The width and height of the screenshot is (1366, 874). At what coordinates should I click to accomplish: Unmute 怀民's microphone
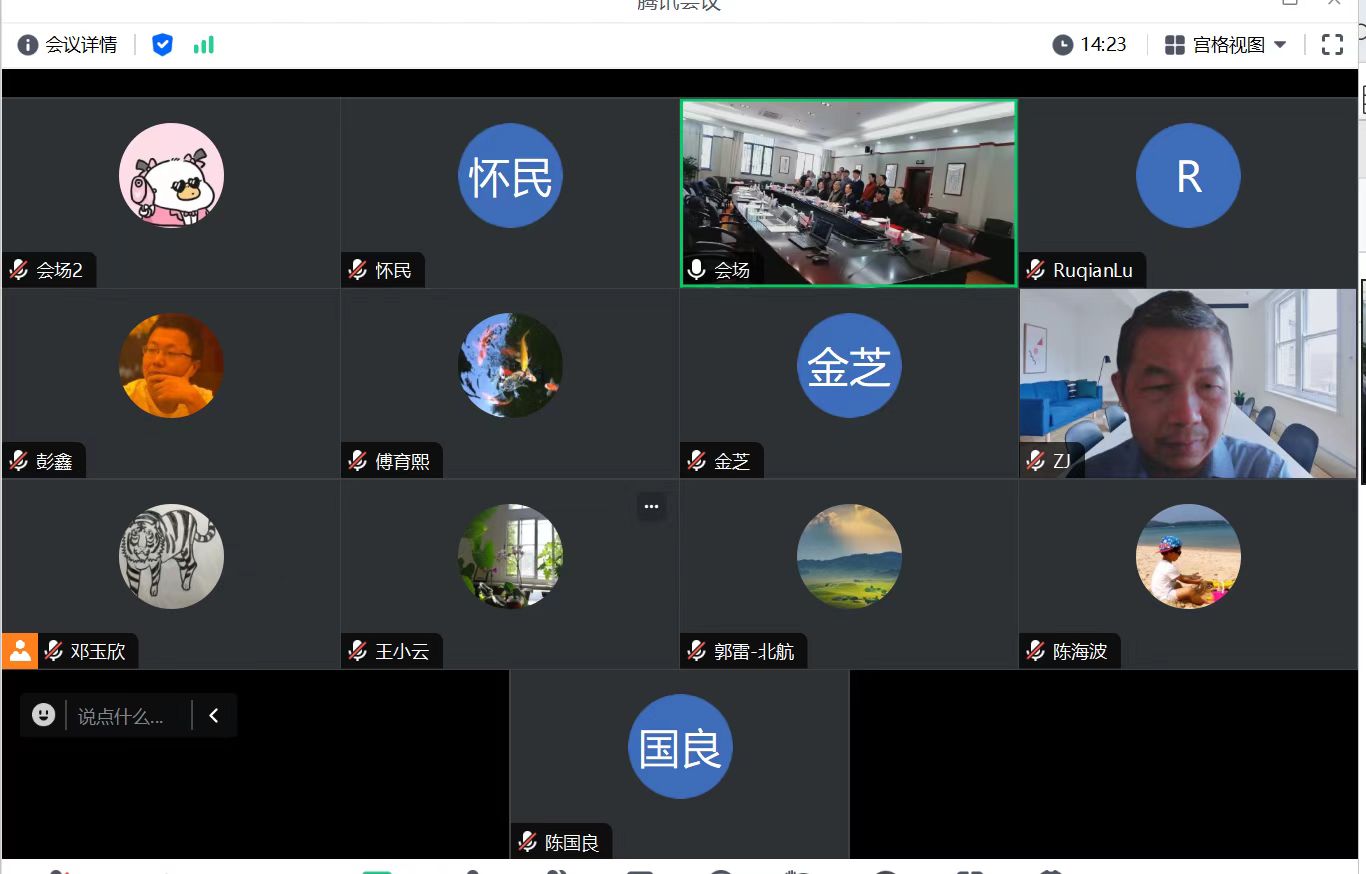click(358, 269)
